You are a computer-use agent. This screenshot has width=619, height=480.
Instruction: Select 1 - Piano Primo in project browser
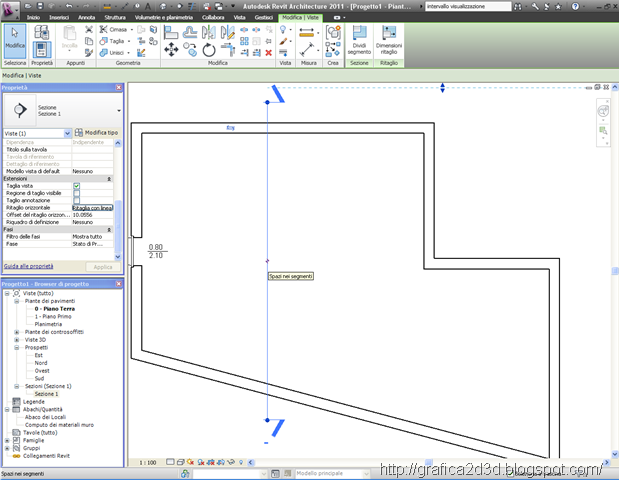(53, 317)
